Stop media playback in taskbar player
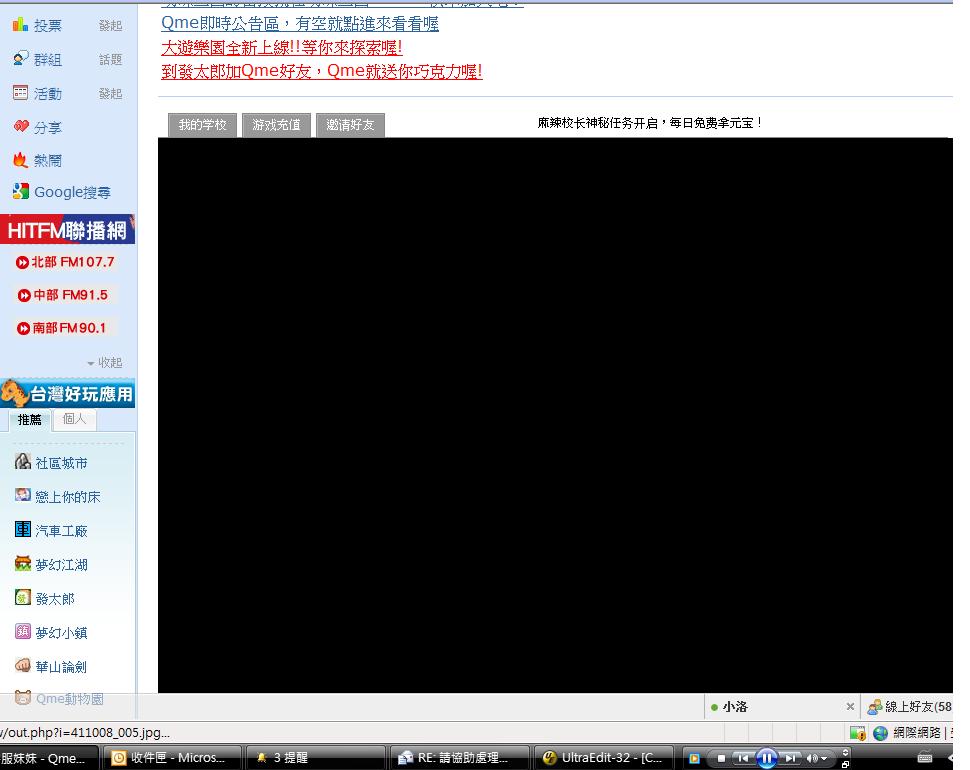The image size is (970, 770). (x=721, y=758)
